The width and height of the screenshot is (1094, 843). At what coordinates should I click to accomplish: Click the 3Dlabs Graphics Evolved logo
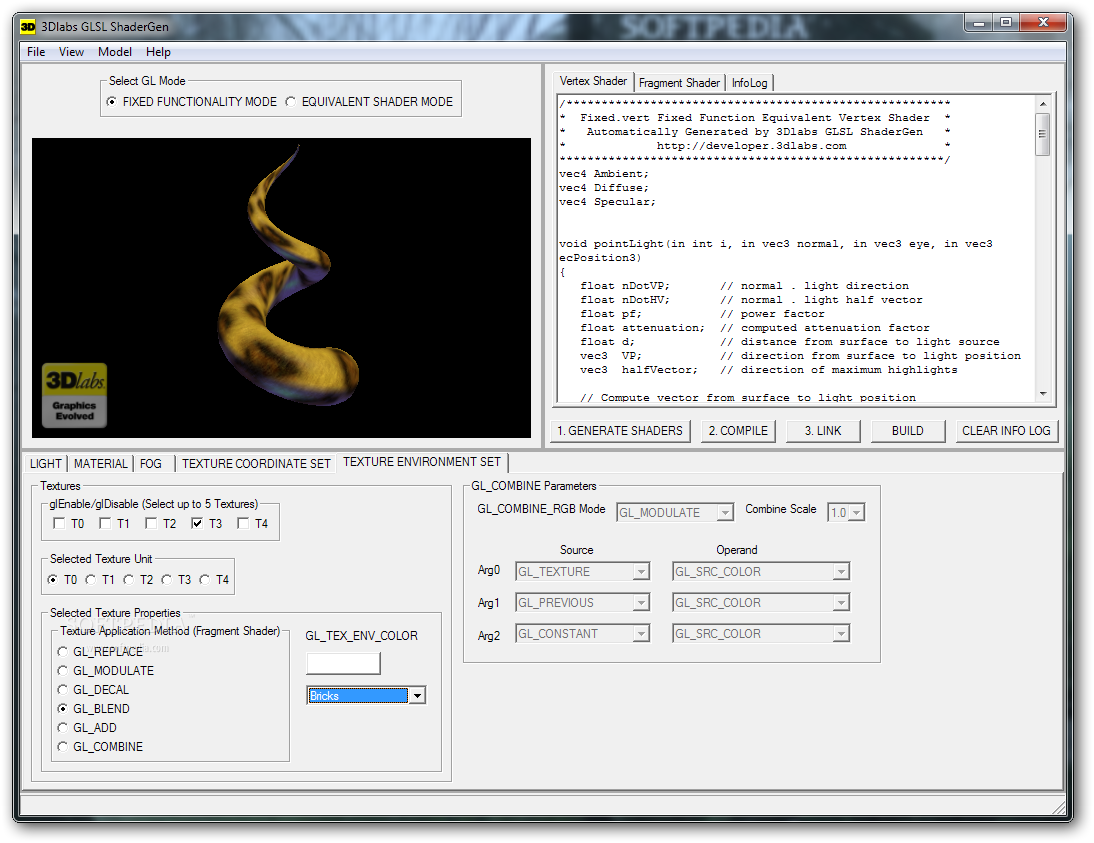click(x=75, y=394)
